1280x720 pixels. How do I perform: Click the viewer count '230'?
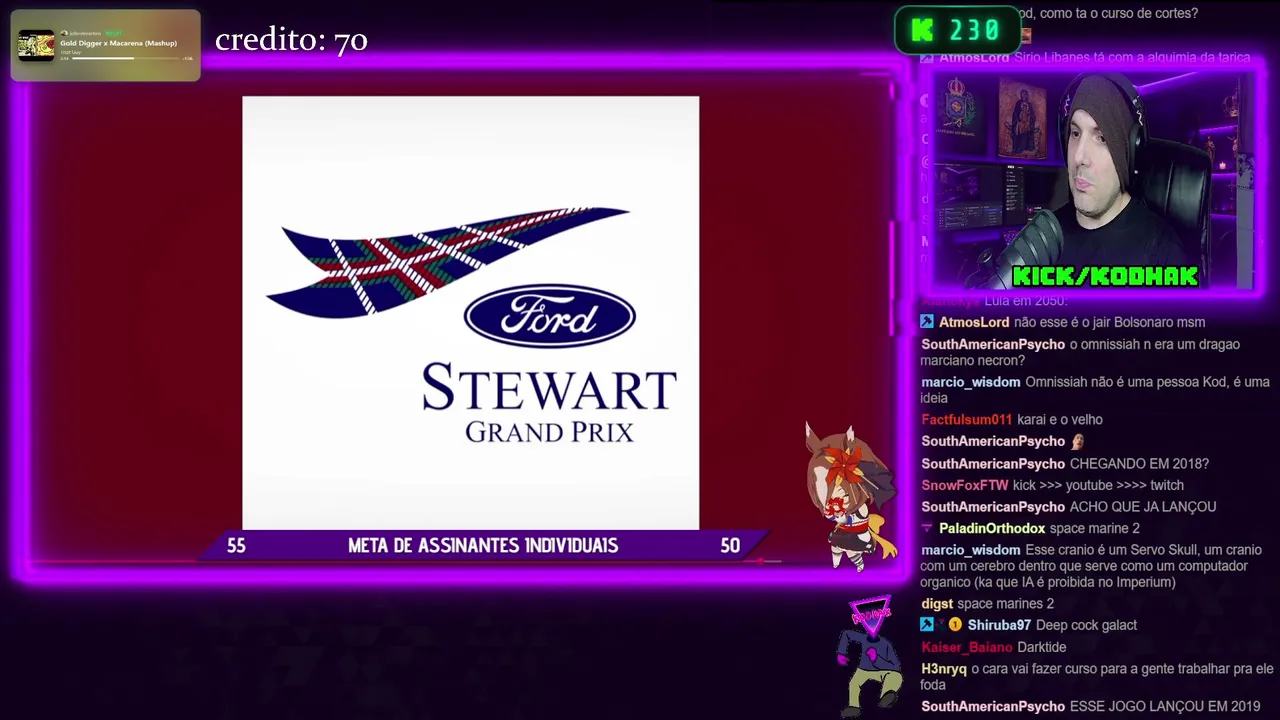pyautogui.click(x=975, y=31)
